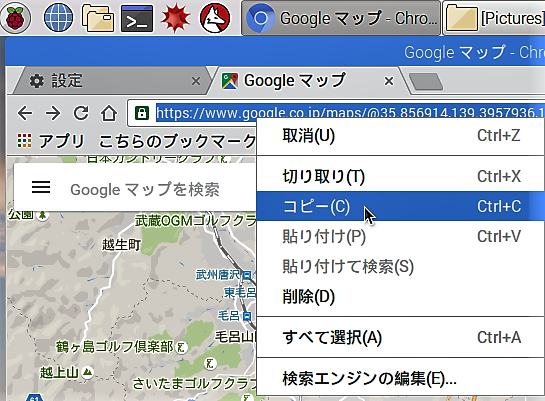Viewport: 545px width, 401px height.
Task: Launch the terminal from the taskbar
Action: point(137,18)
